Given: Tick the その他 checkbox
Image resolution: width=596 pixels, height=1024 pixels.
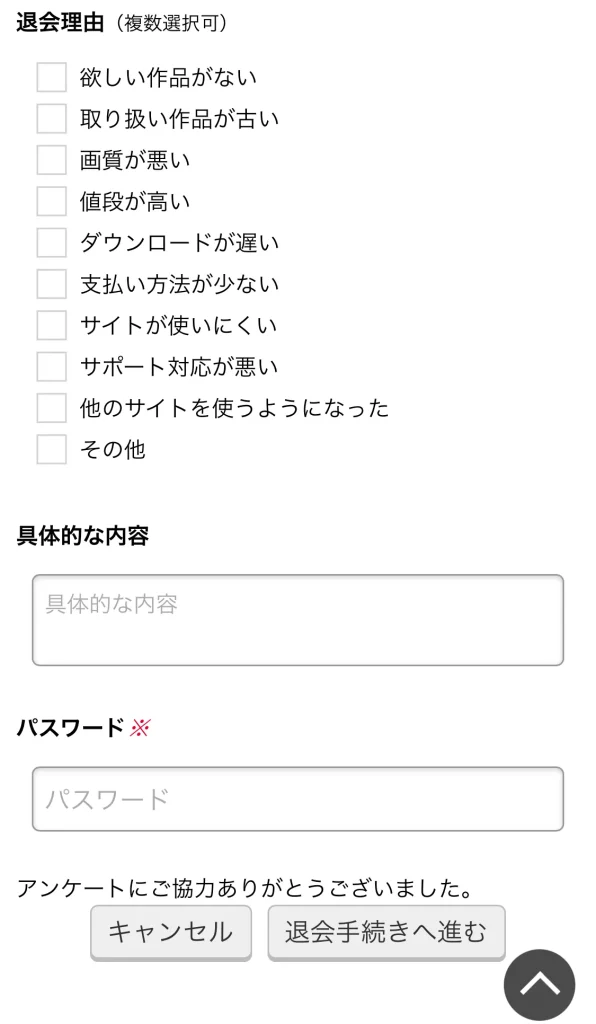Looking at the screenshot, I should [x=49, y=450].
